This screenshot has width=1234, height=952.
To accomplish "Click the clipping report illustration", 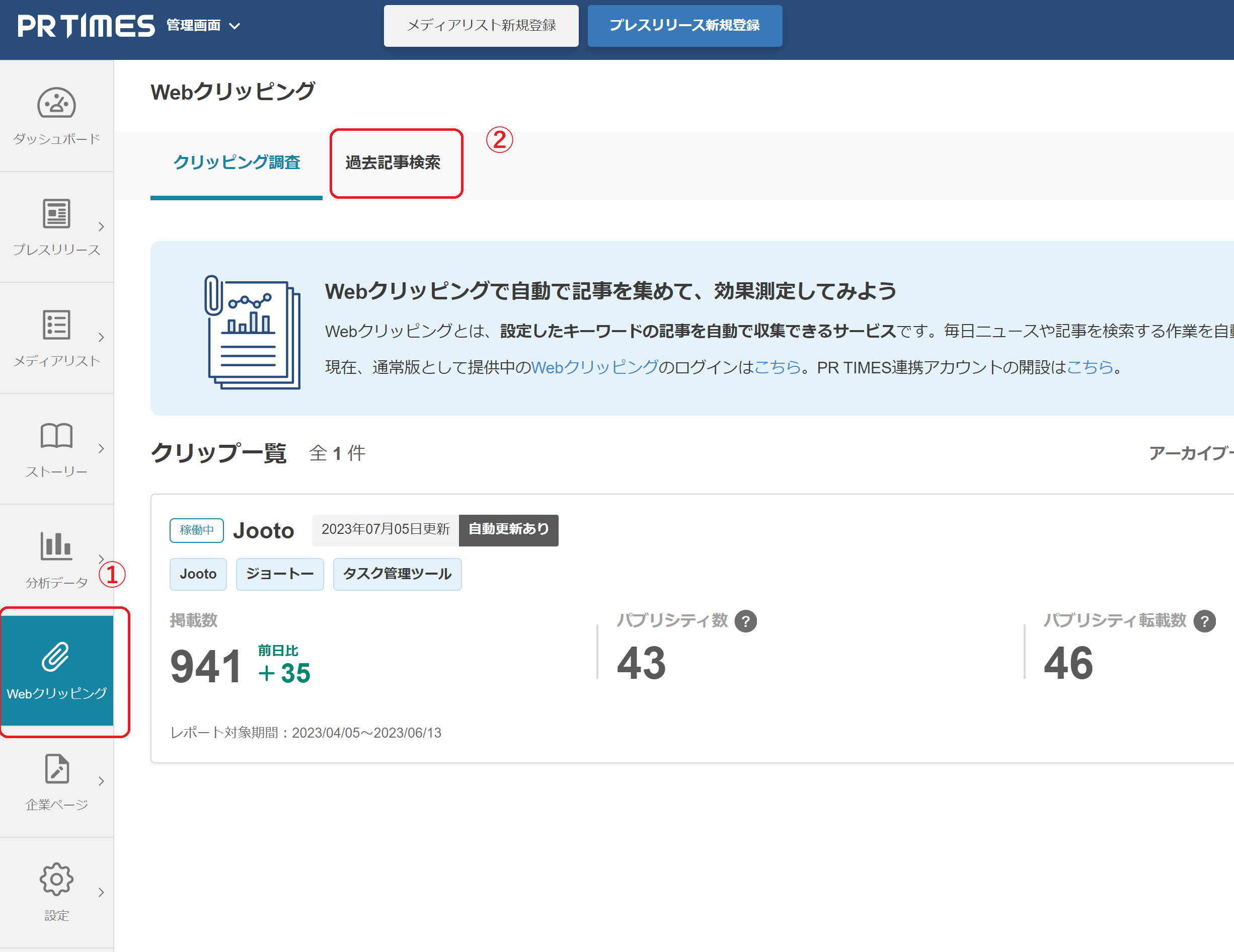I will pyautogui.click(x=252, y=332).
